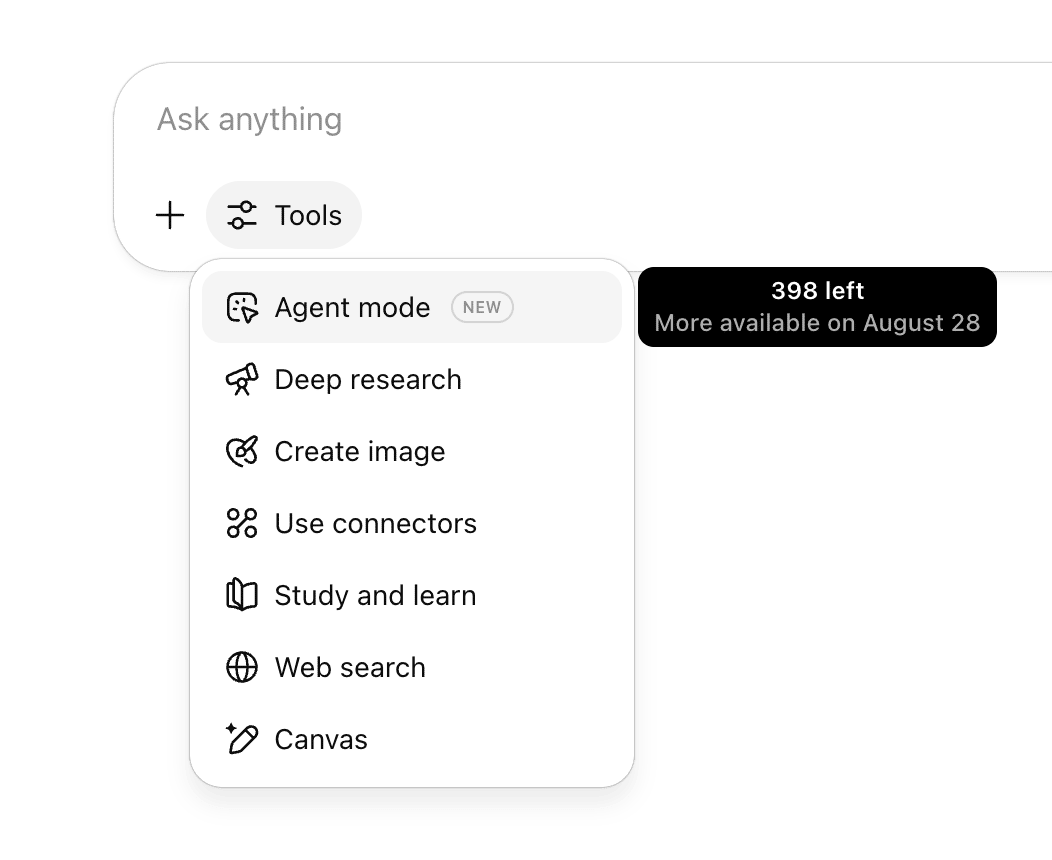Click the Study and learn book icon

pyautogui.click(x=242, y=596)
